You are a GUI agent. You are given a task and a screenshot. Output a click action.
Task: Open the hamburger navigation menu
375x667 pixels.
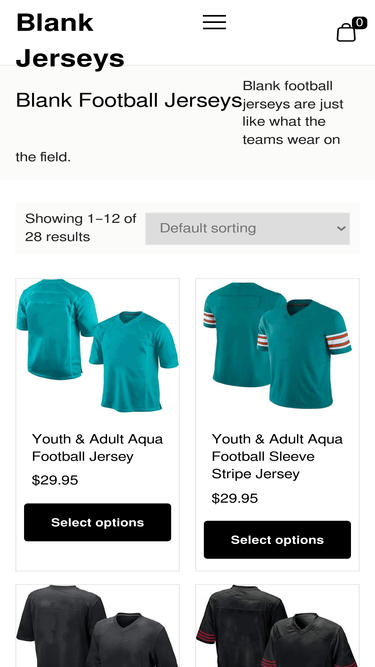pyautogui.click(x=214, y=22)
